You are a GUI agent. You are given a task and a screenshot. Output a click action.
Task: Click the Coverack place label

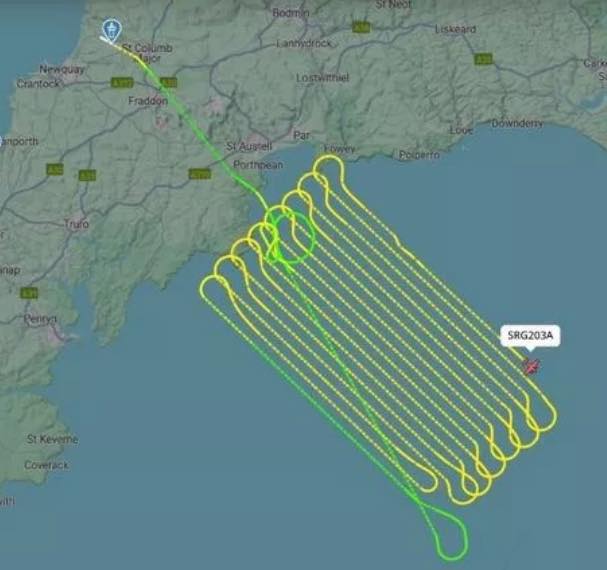tap(46, 465)
